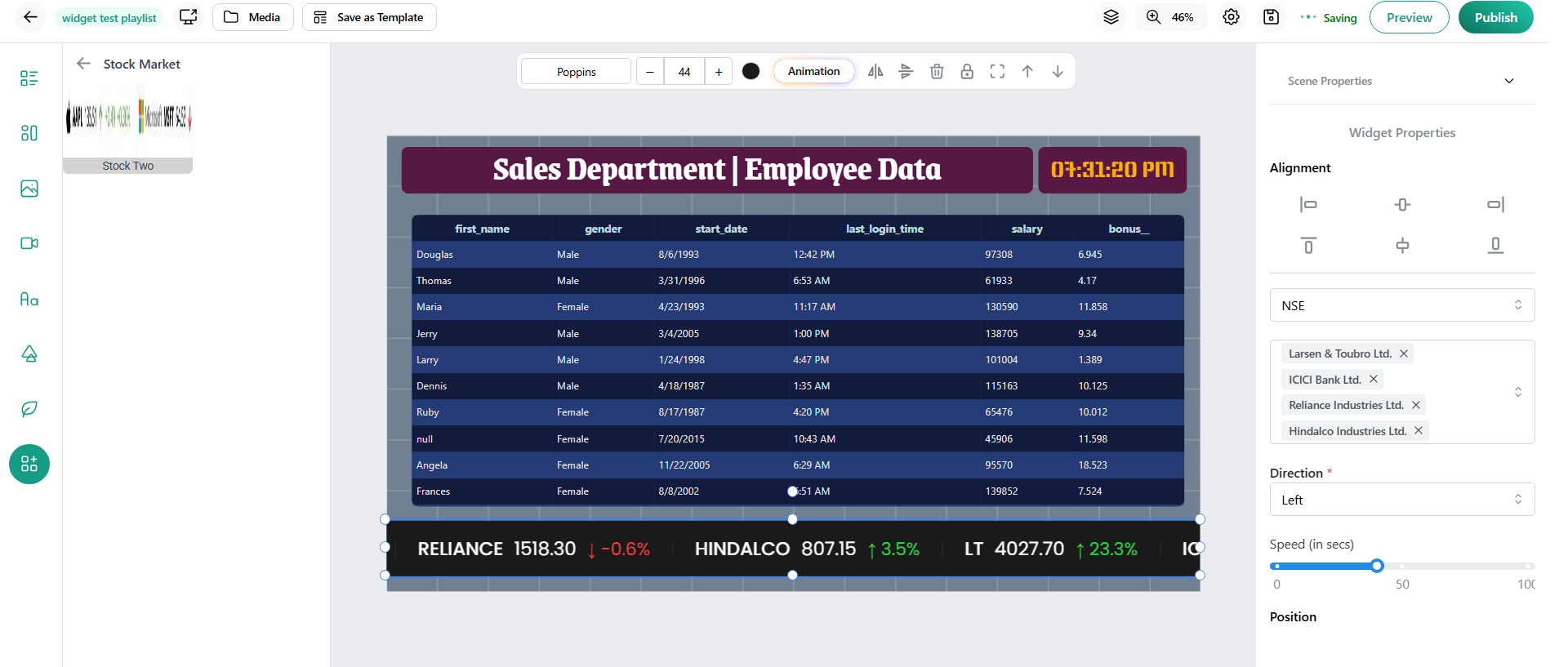Go back using the top-left arrow
The width and height of the screenshot is (1568, 667).
pos(30,17)
